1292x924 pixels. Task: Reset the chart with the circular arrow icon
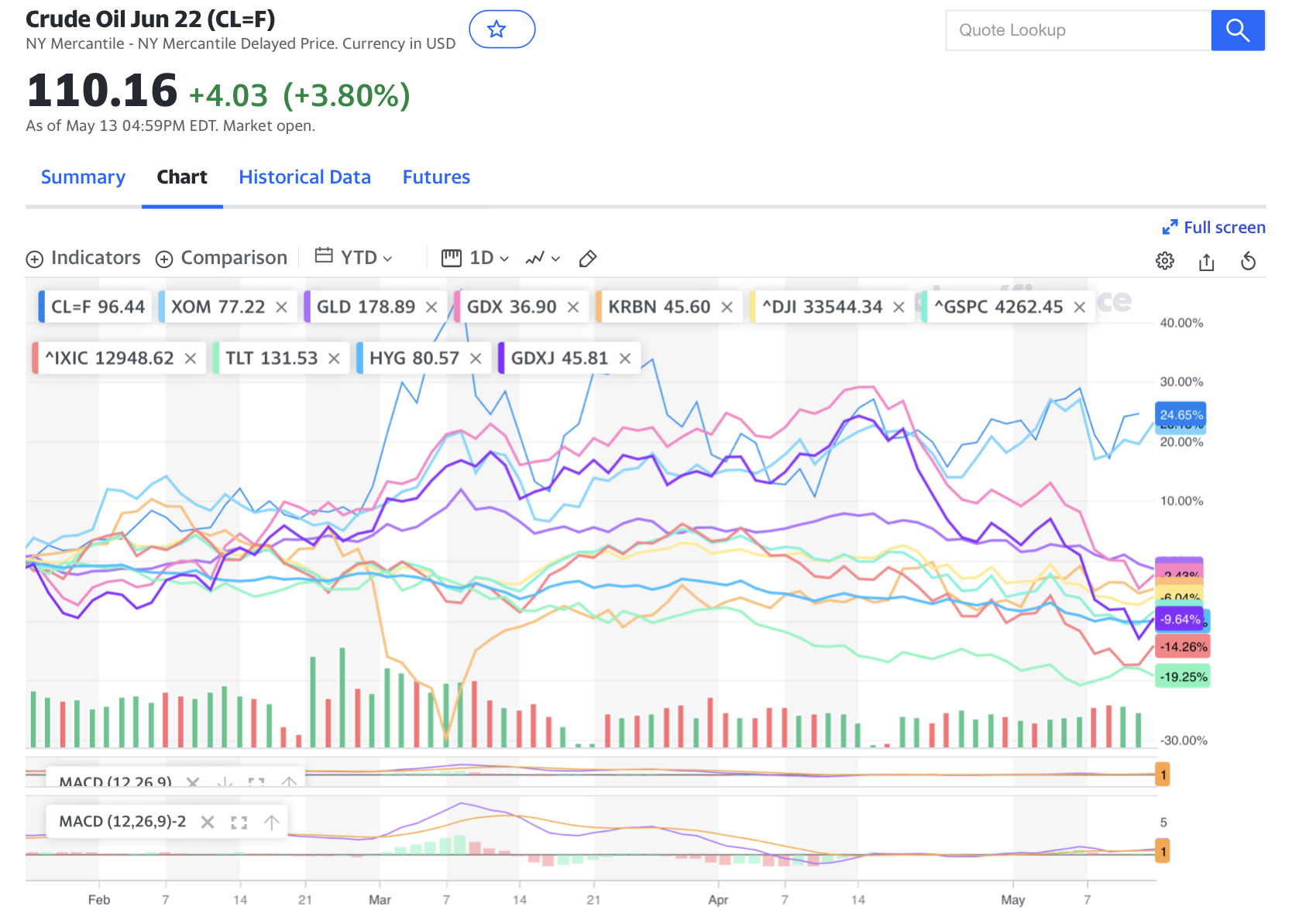tap(1248, 261)
